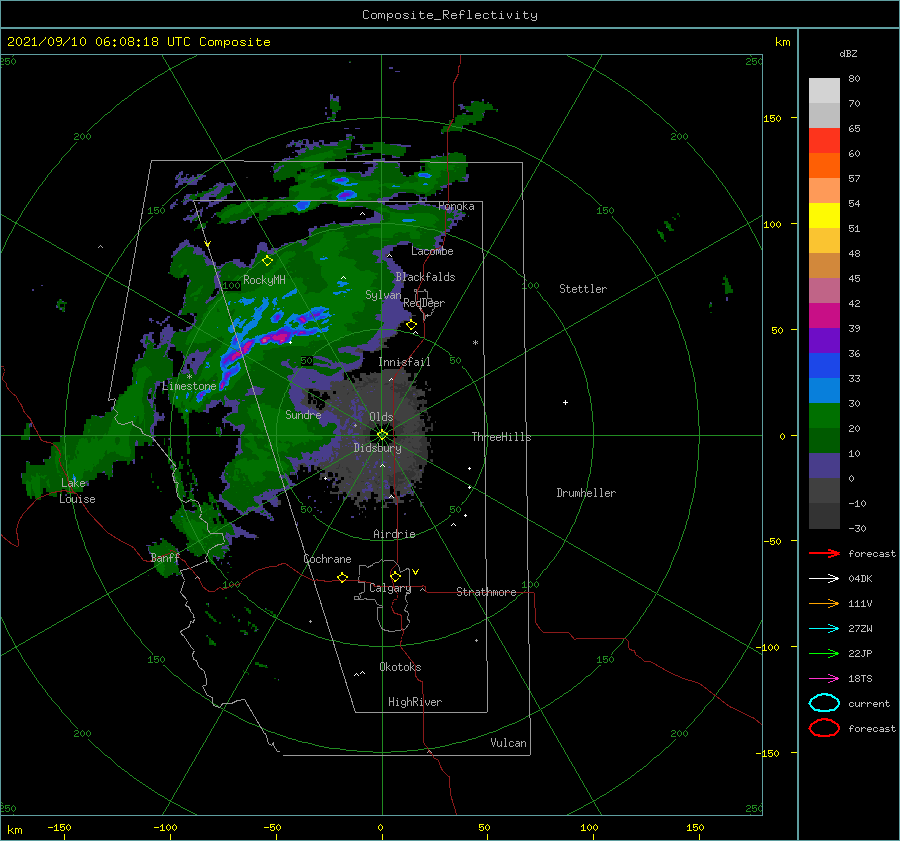The image size is (900, 841).
Task: Click the Airdrie label
Action: [x=394, y=534]
